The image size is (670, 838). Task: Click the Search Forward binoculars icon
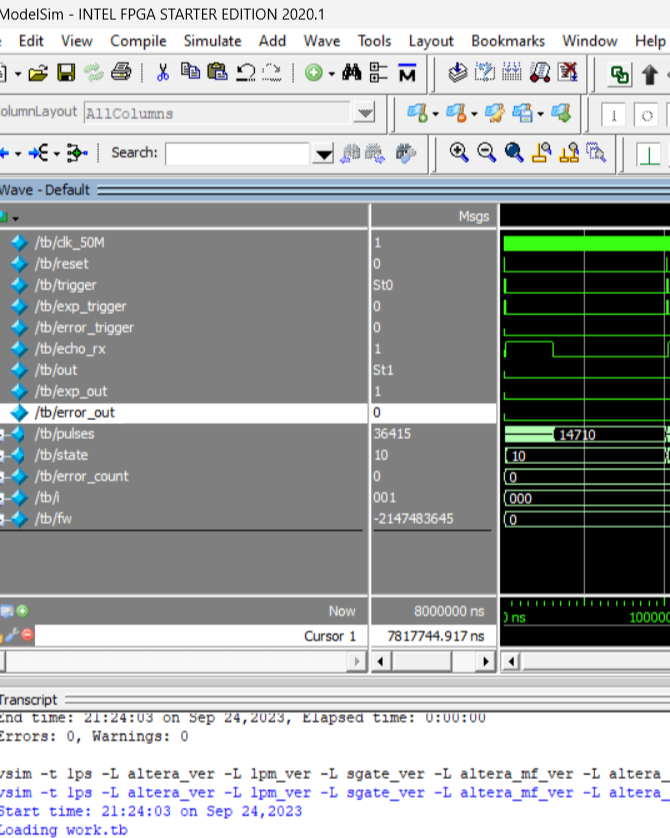click(x=375, y=154)
